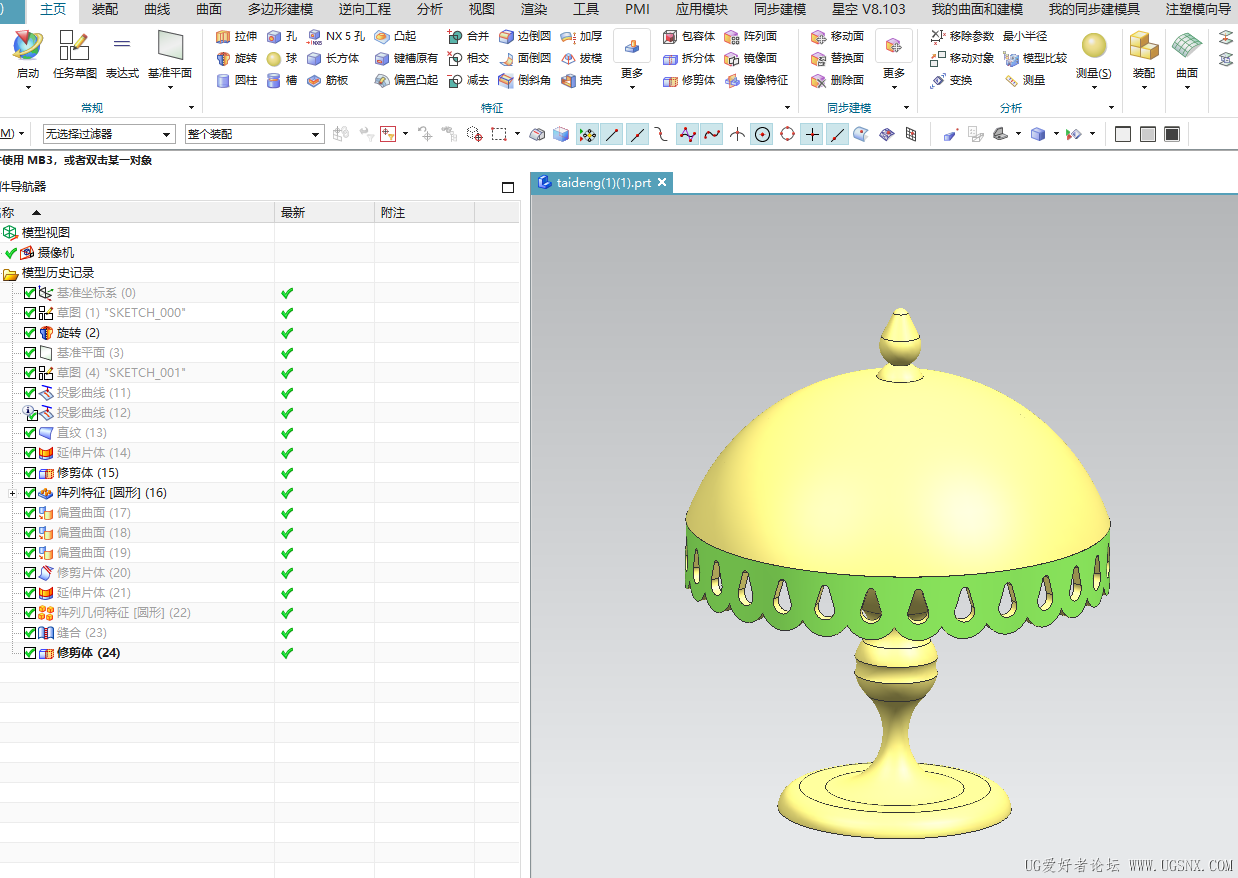1238x878 pixels.
Task: Open the 无选择过滤器 dropdown
Action: pyautogui.click(x=167, y=134)
